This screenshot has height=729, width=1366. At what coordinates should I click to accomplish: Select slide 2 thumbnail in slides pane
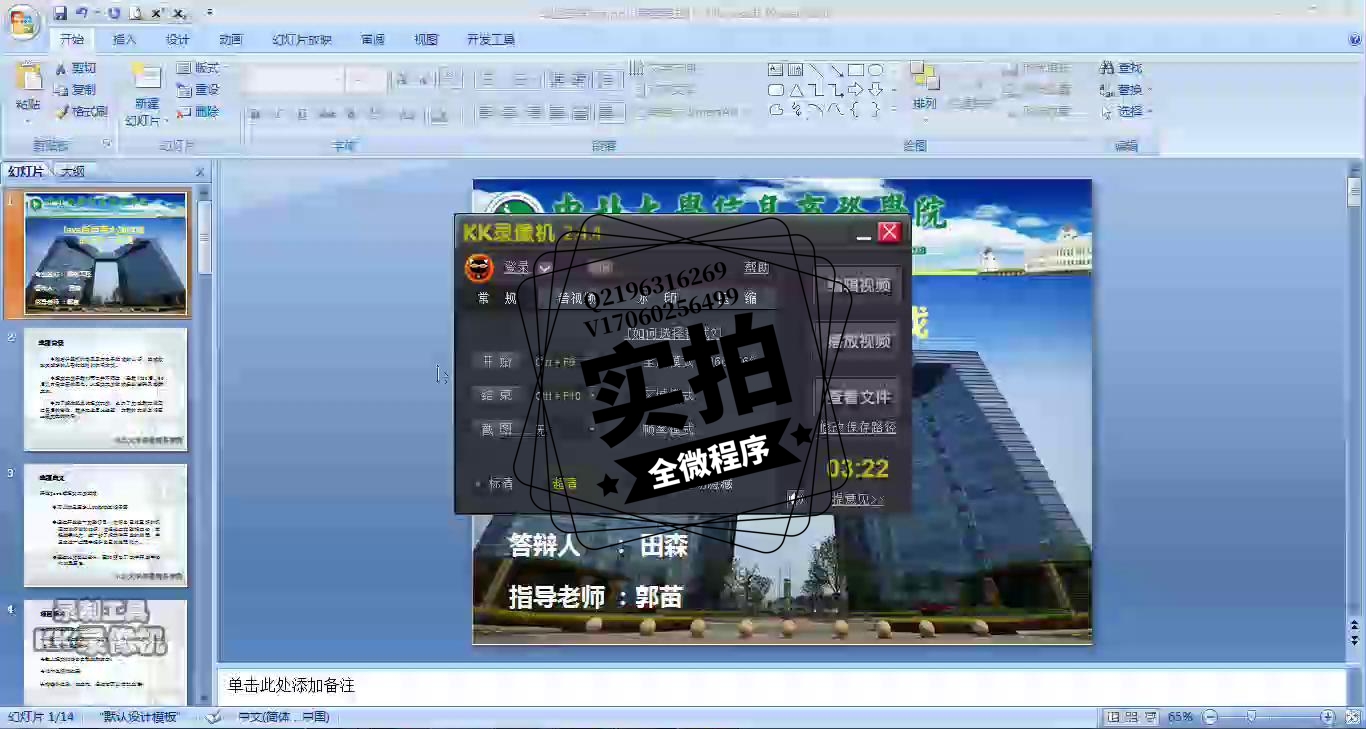106,389
